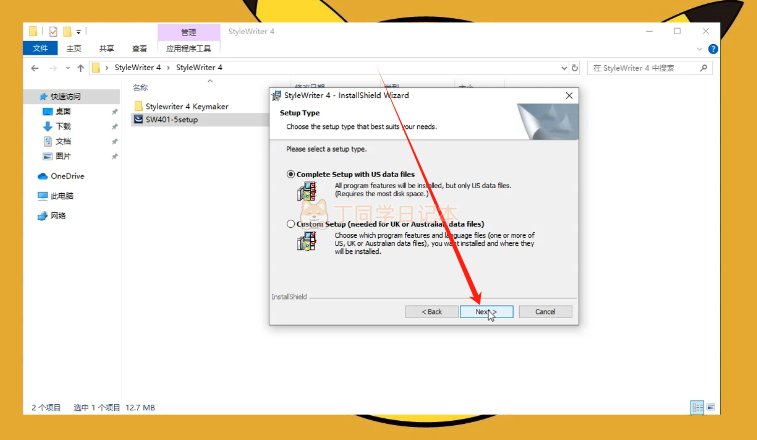The image size is (757, 440).
Task: Select Custom Setup radio option
Action: tap(291, 224)
